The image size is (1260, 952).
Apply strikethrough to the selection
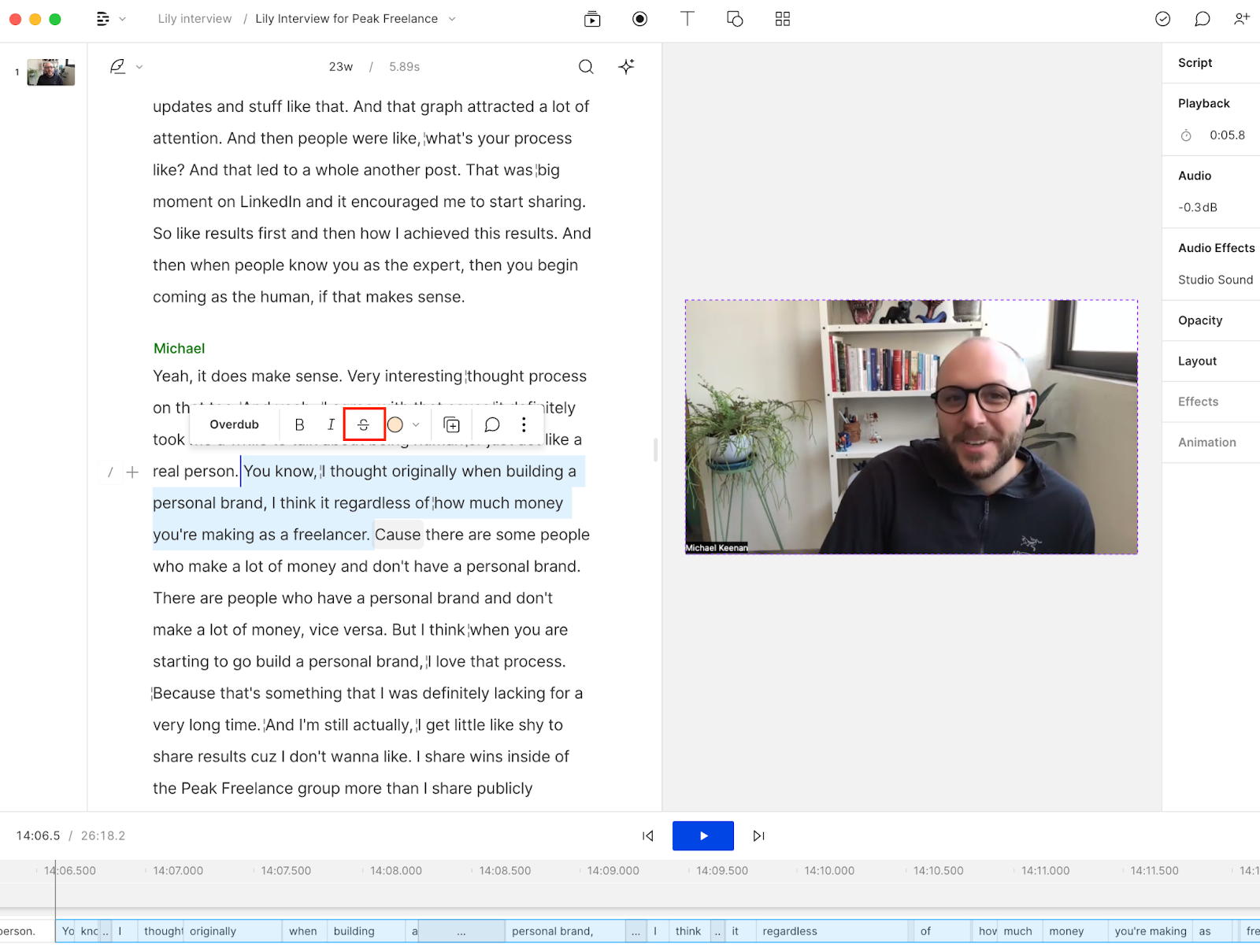[x=364, y=424]
